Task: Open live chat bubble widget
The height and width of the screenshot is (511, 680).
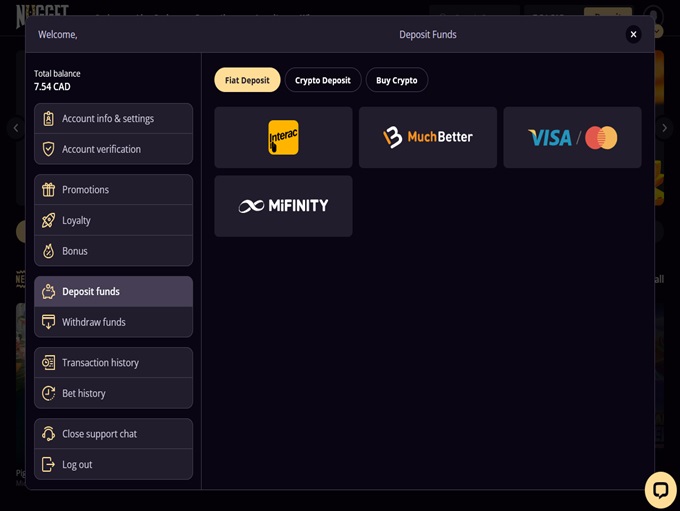Action: coord(660,489)
